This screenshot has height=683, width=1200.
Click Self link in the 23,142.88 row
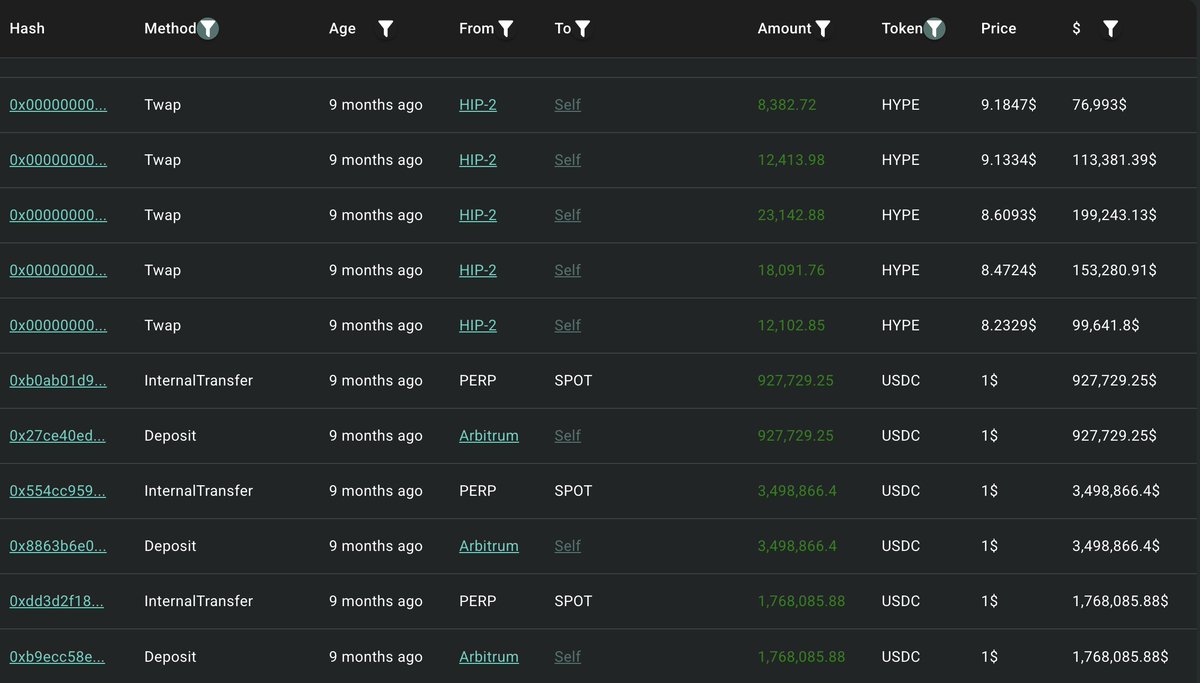pyautogui.click(x=567, y=215)
